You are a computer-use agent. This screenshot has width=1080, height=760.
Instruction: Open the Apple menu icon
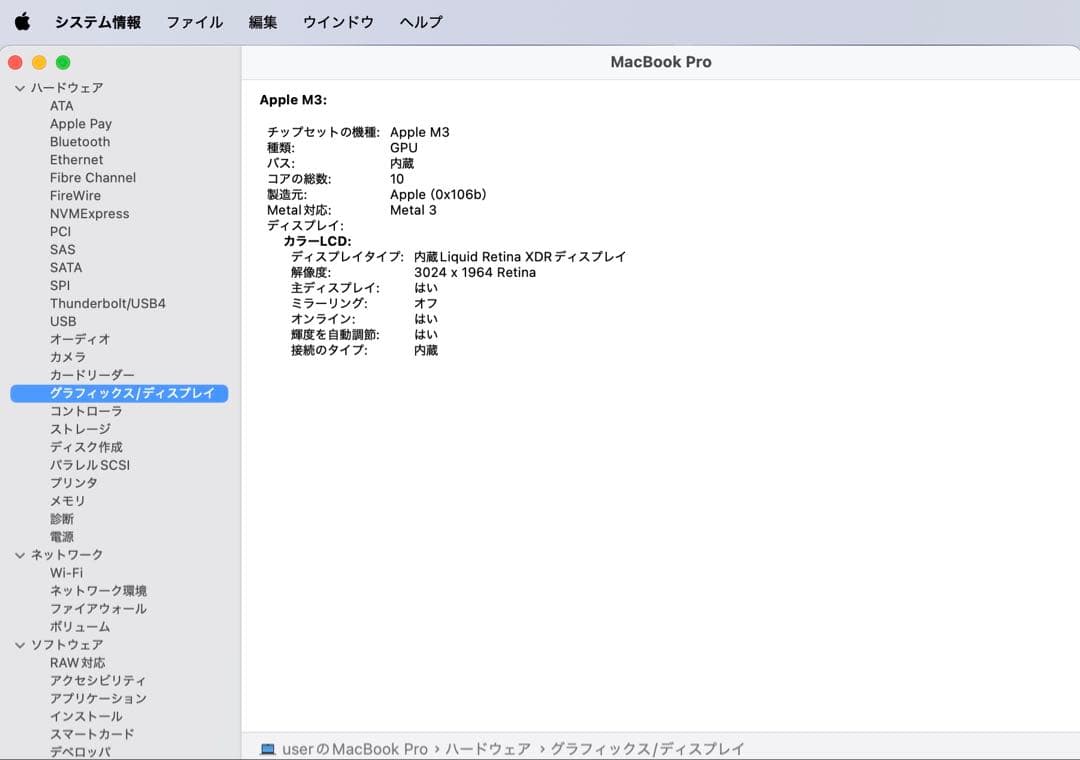pyautogui.click(x=22, y=22)
